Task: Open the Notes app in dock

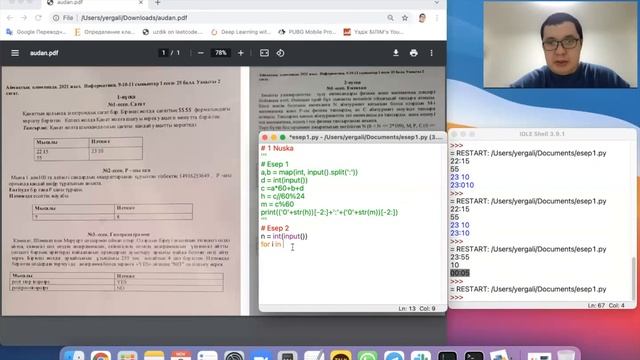Action: tap(154, 355)
